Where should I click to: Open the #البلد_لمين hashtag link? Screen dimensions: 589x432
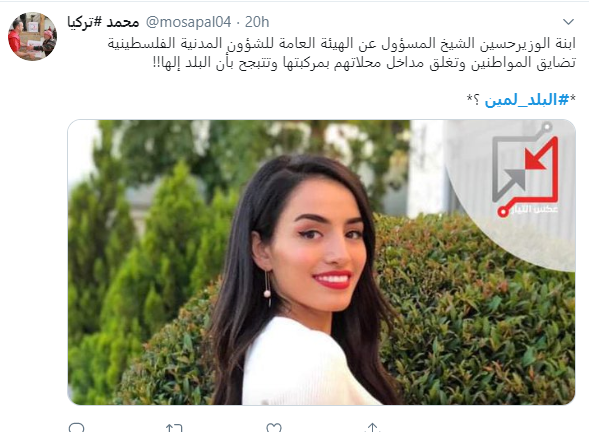(527, 100)
